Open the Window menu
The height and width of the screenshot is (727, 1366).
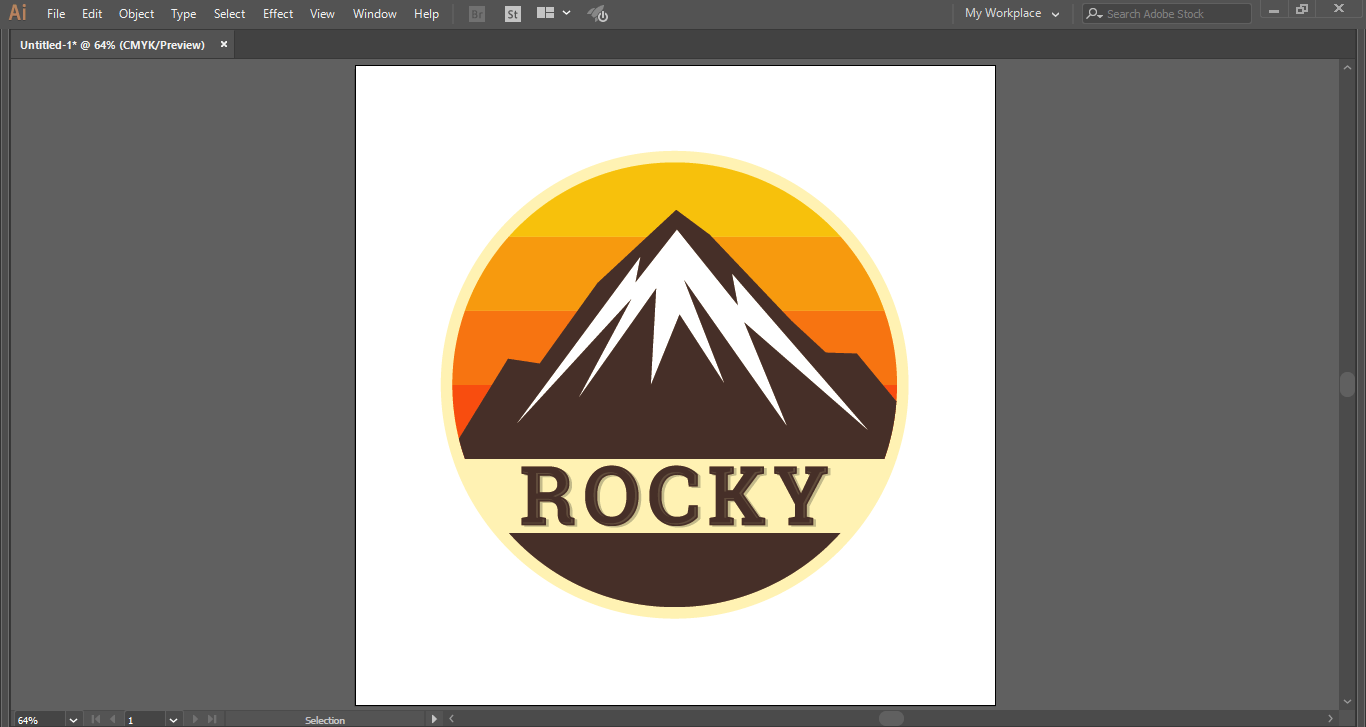click(x=375, y=14)
